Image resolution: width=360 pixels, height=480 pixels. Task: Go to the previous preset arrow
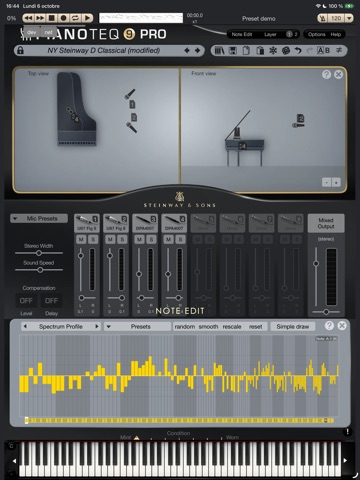(187, 50)
